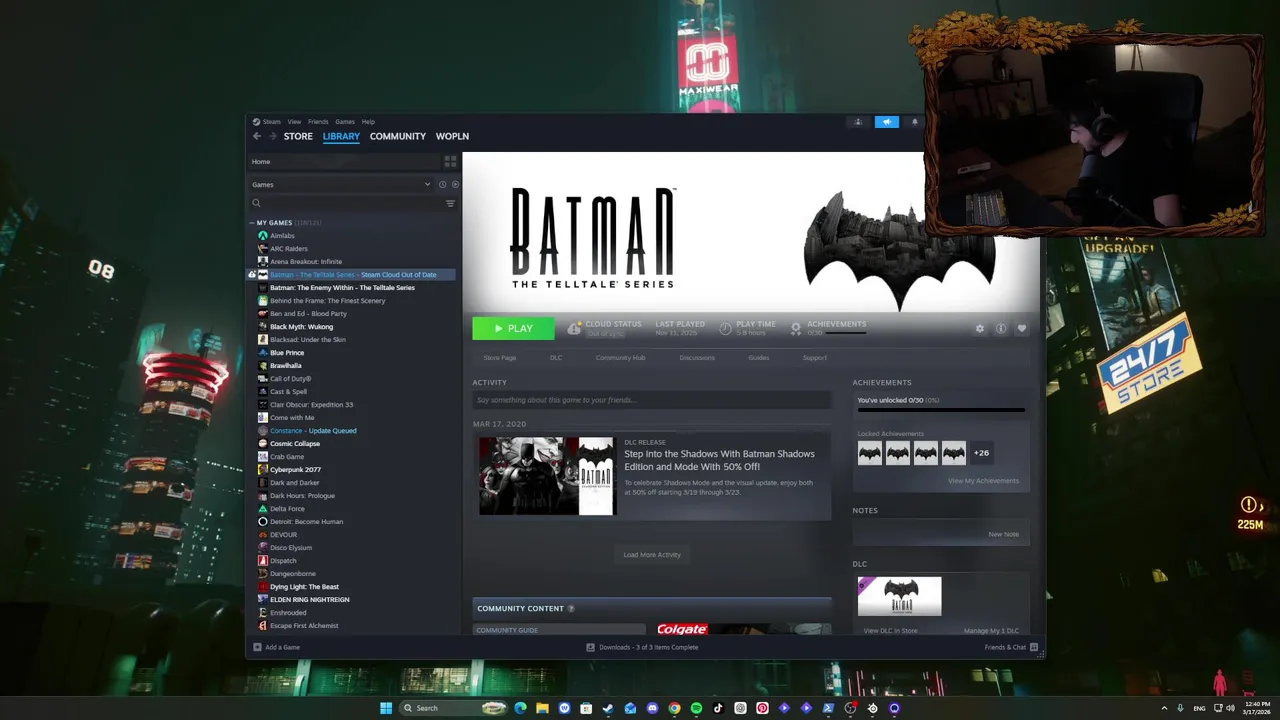Open TikTok from the taskbar
The image size is (1280, 720).
718,708
